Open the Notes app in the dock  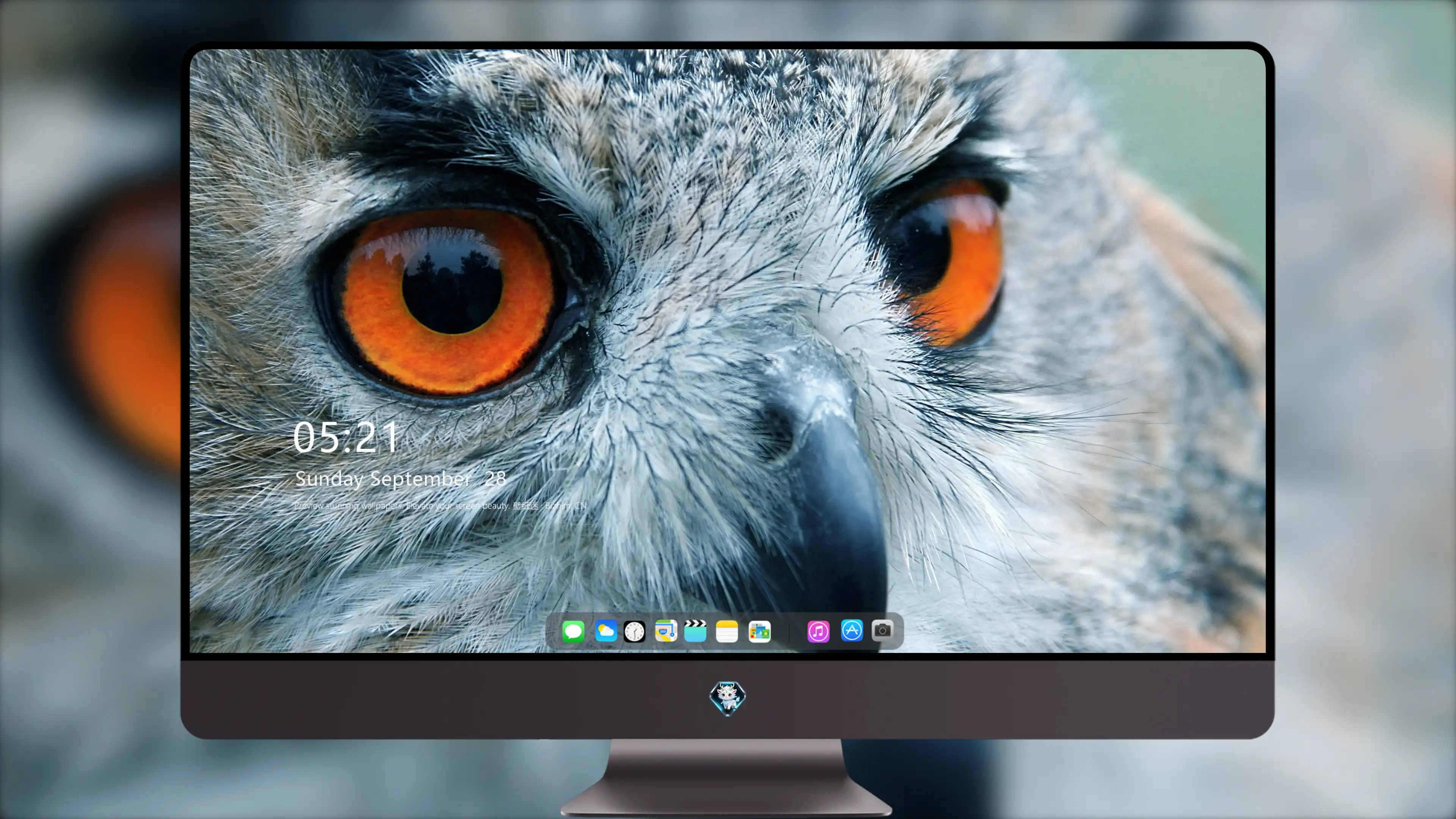tap(727, 631)
